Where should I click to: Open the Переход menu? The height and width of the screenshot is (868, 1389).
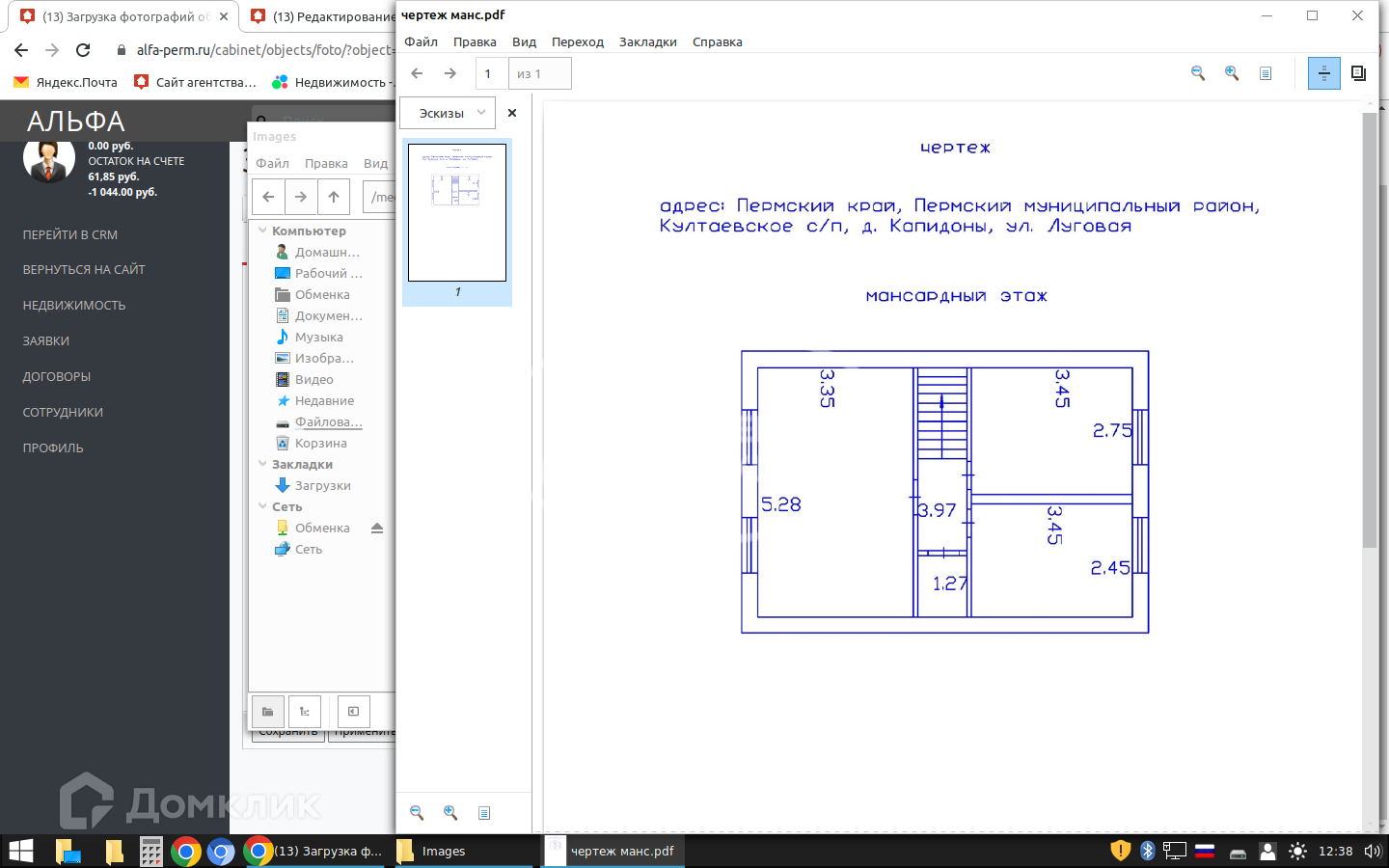[x=577, y=42]
